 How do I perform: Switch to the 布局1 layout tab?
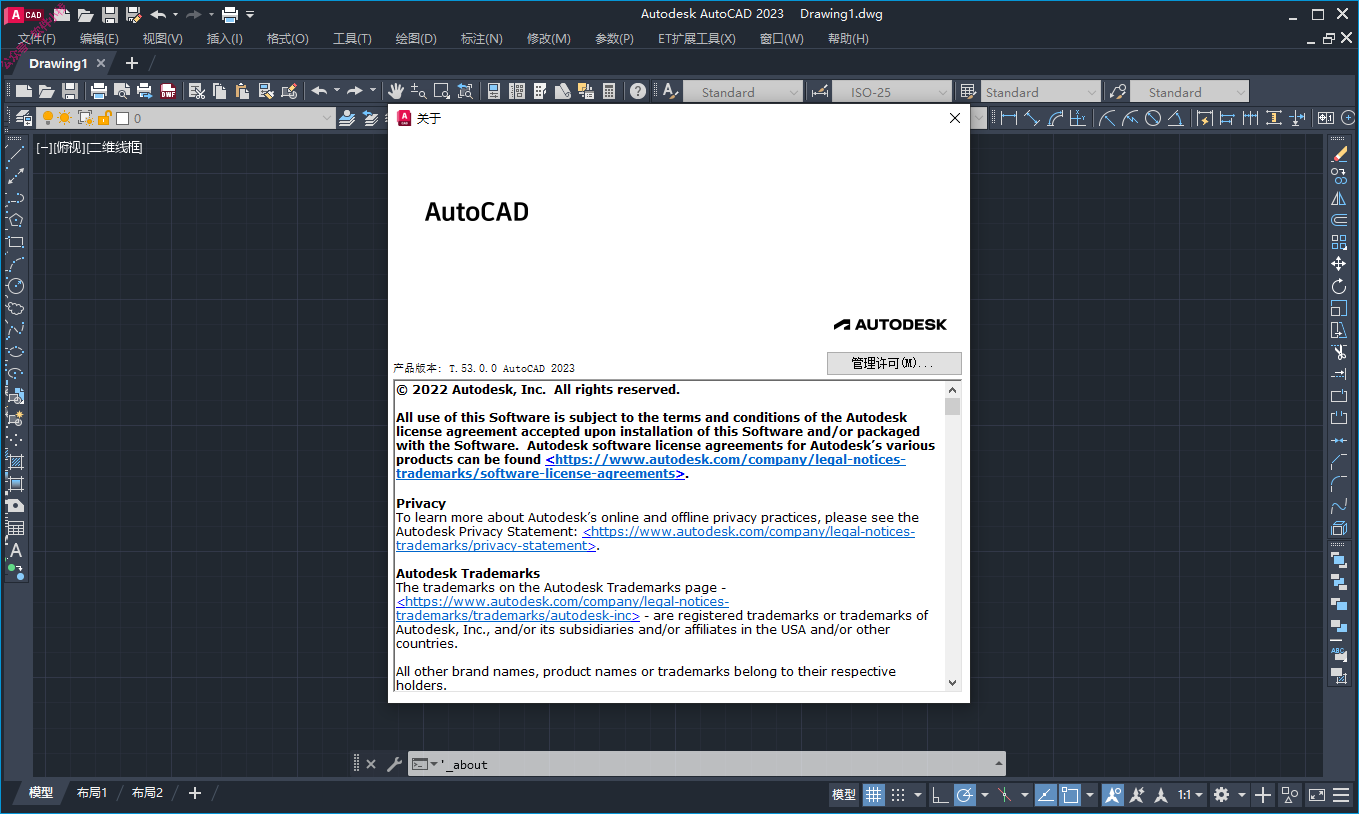[91, 792]
